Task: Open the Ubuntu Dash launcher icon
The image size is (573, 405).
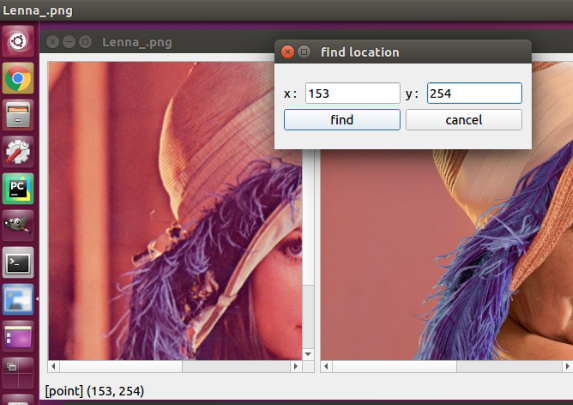Action: point(18,41)
